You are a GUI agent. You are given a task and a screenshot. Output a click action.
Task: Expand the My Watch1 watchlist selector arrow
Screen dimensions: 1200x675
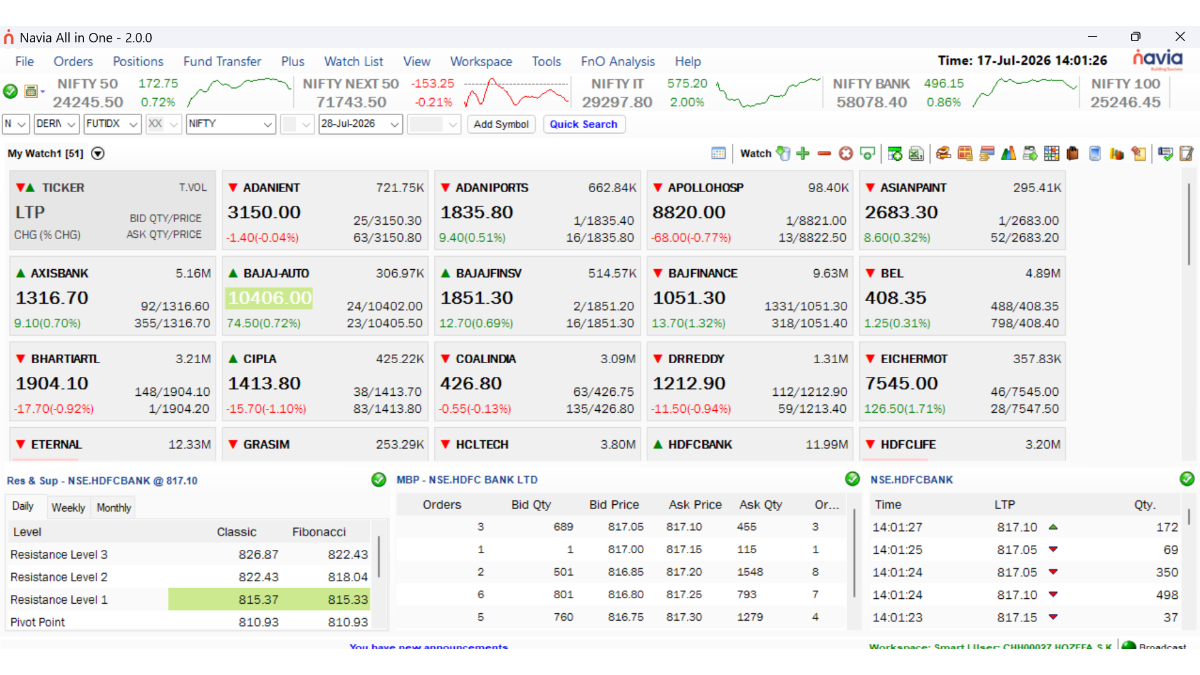(x=97, y=154)
